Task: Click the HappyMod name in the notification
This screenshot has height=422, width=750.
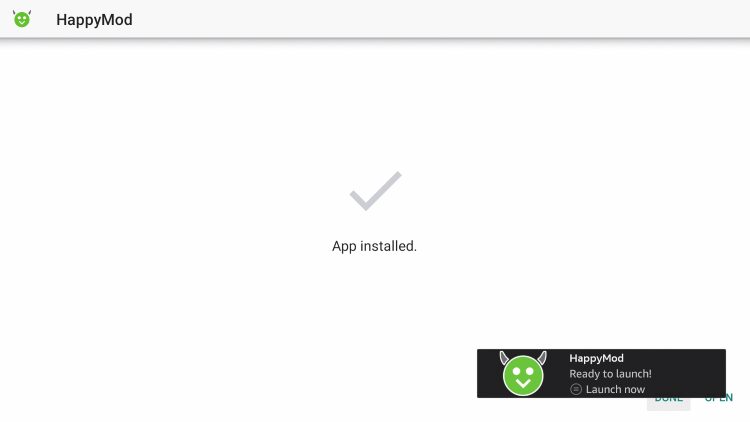Action: (x=596, y=358)
